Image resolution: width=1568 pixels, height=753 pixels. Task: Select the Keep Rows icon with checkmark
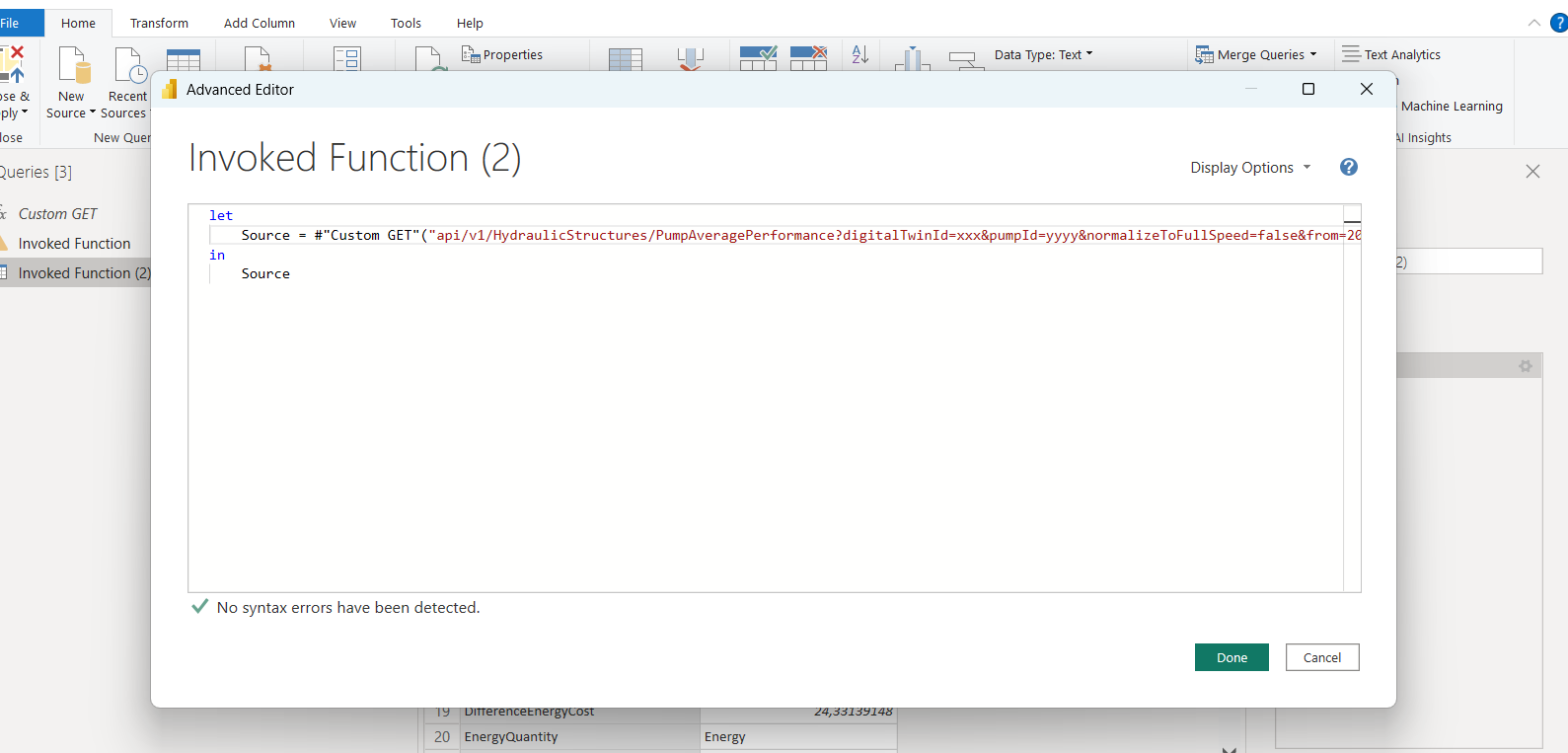758,58
